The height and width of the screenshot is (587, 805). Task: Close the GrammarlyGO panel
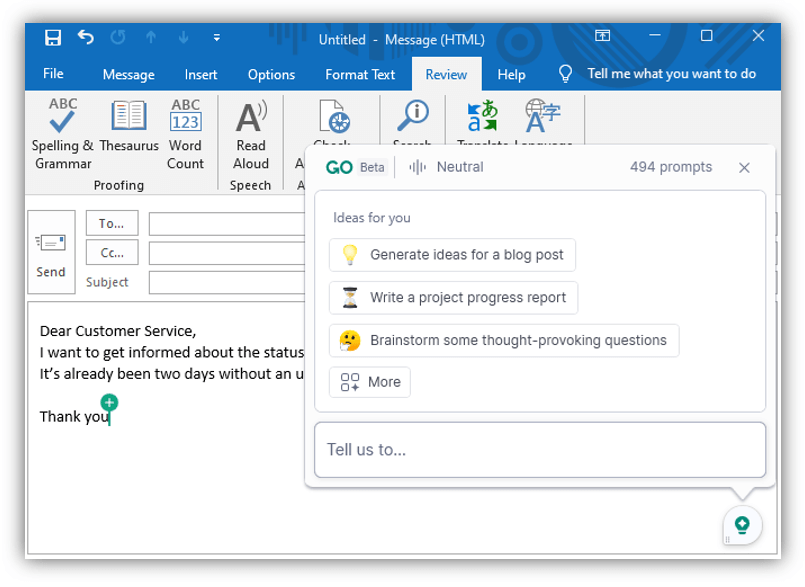tap(744, 167)
